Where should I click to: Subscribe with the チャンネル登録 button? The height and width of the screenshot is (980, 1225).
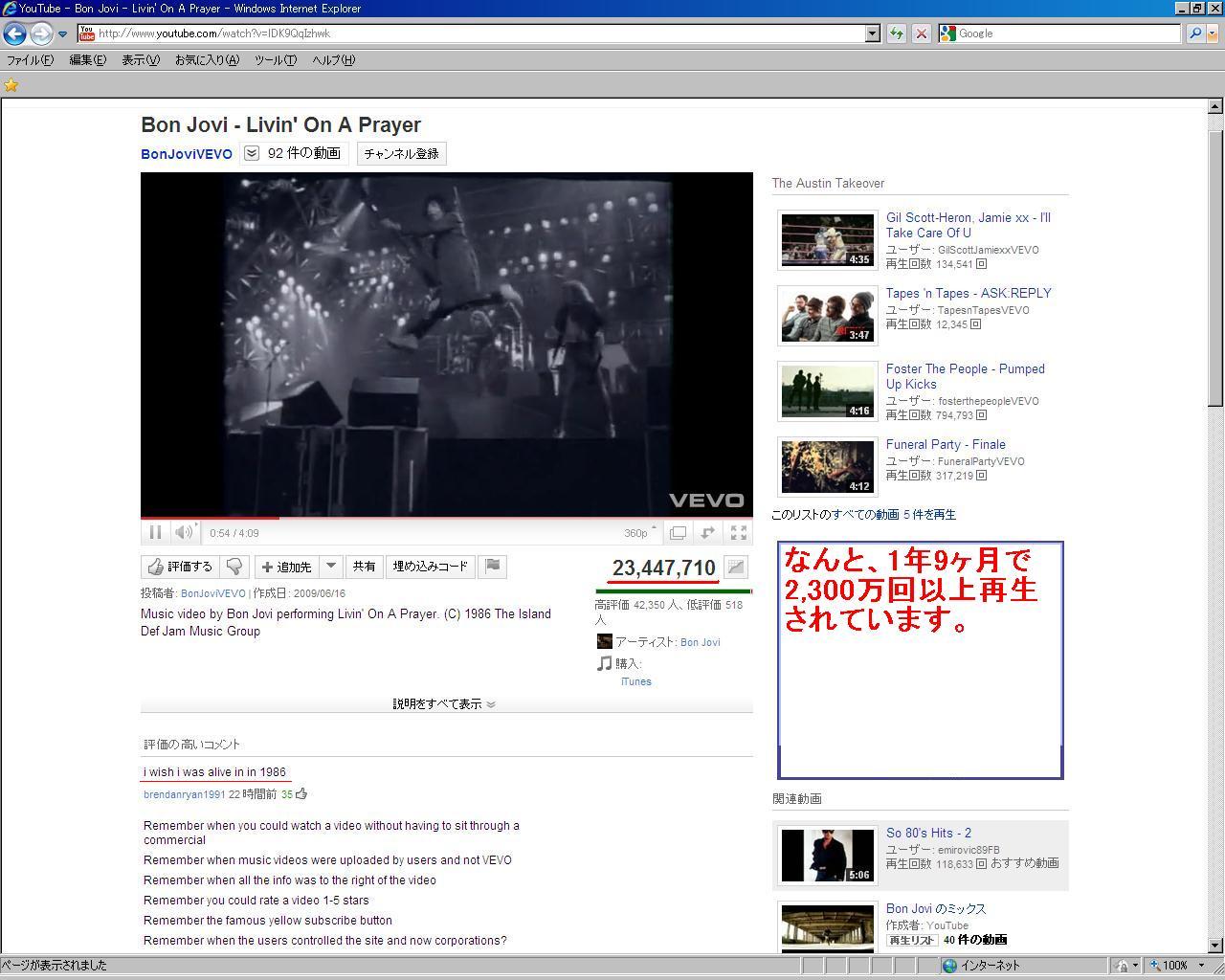tap(402, 153)
